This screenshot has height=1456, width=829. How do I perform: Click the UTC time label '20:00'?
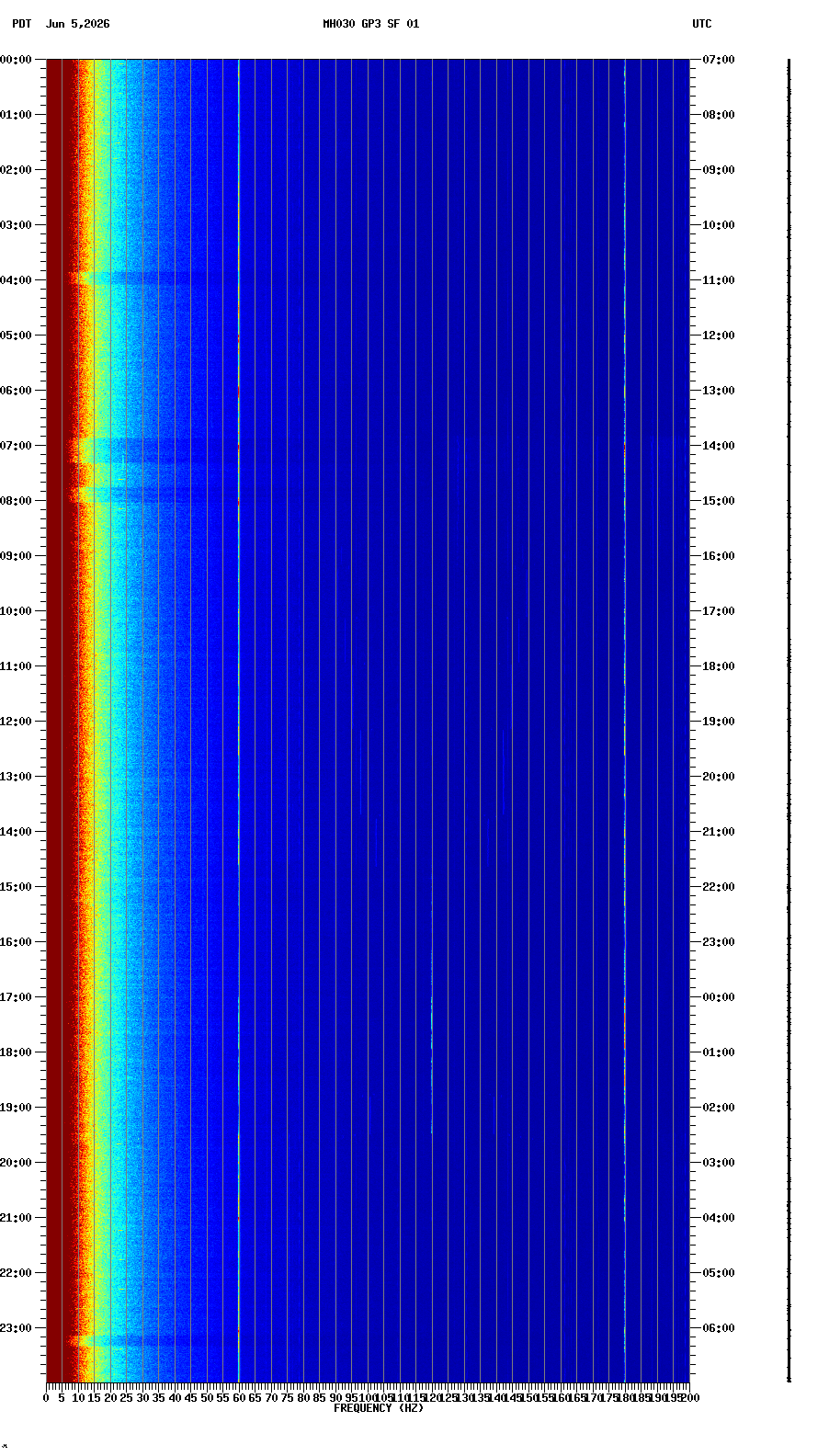pos(719,777)
